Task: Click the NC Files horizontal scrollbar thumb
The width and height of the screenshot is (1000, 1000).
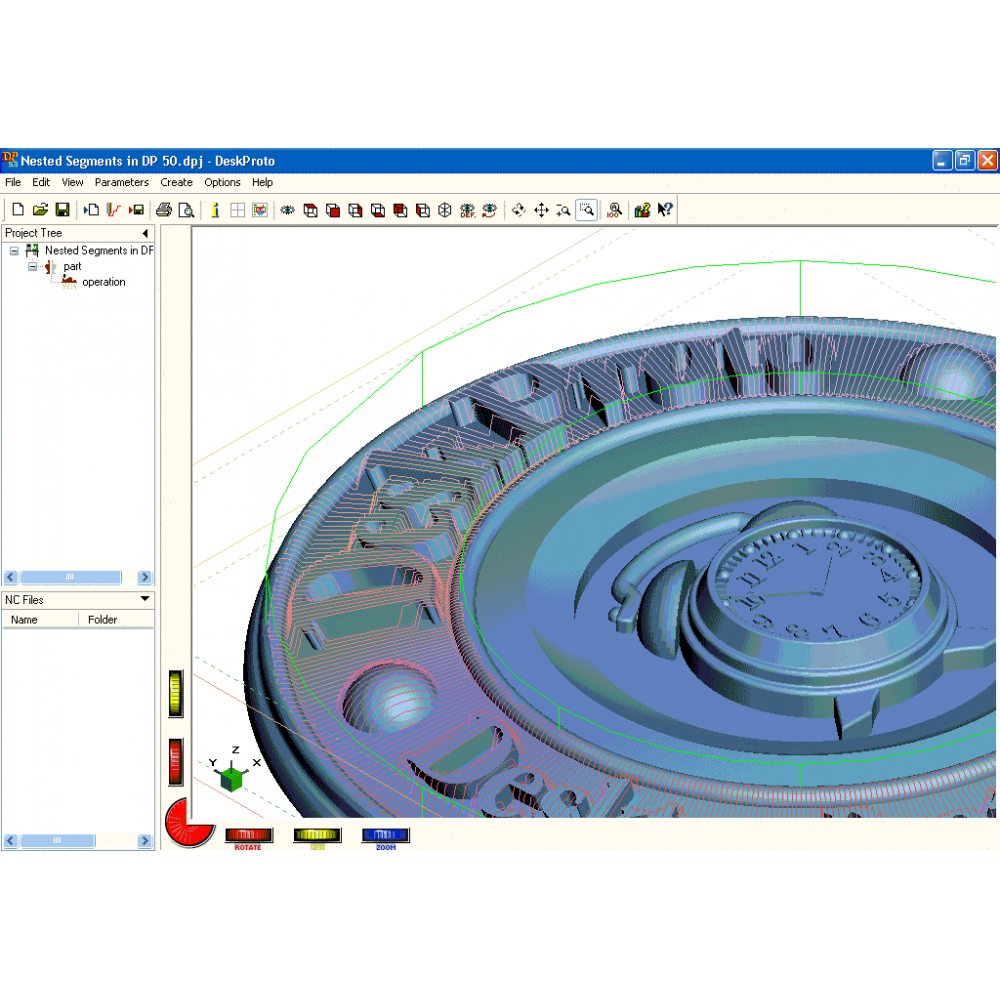Action: click(57, 841)
